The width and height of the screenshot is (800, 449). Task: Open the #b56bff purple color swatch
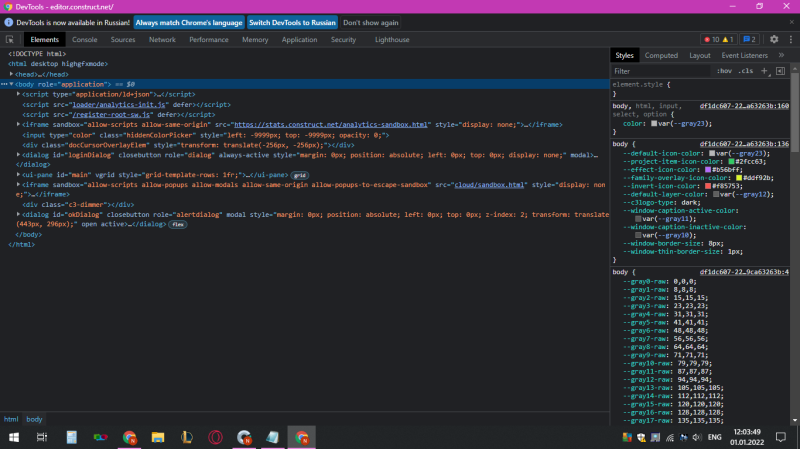point(708,169)
